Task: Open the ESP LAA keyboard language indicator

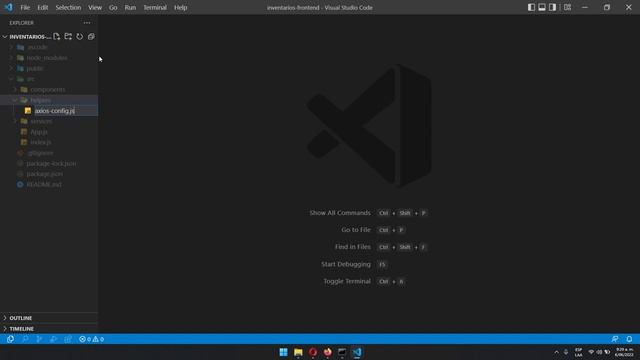Action: (x=578, y=352)
